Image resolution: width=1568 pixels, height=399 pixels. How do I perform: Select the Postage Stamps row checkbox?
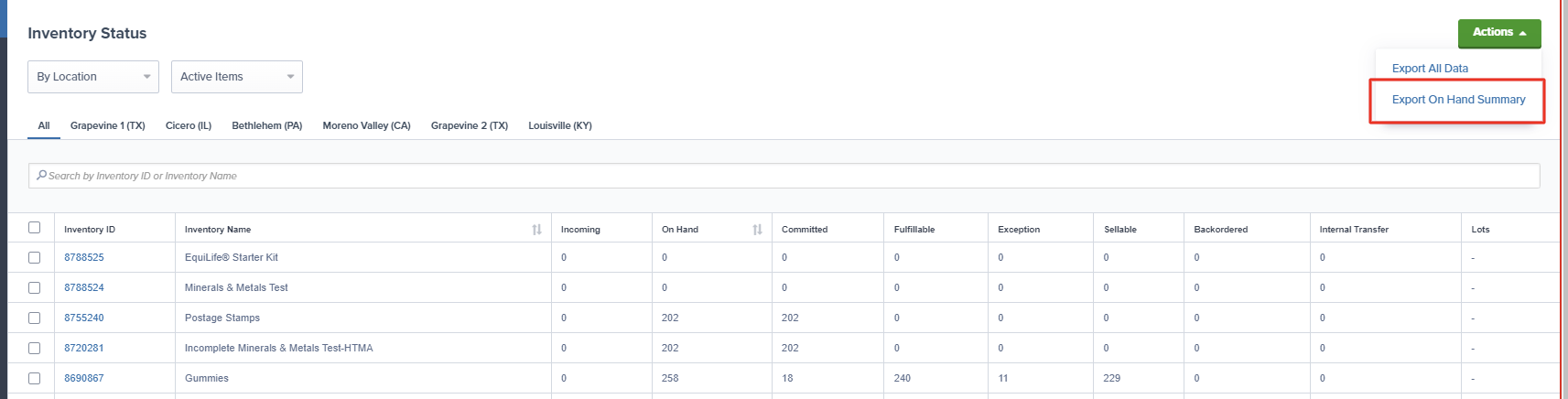pos(35,318)
